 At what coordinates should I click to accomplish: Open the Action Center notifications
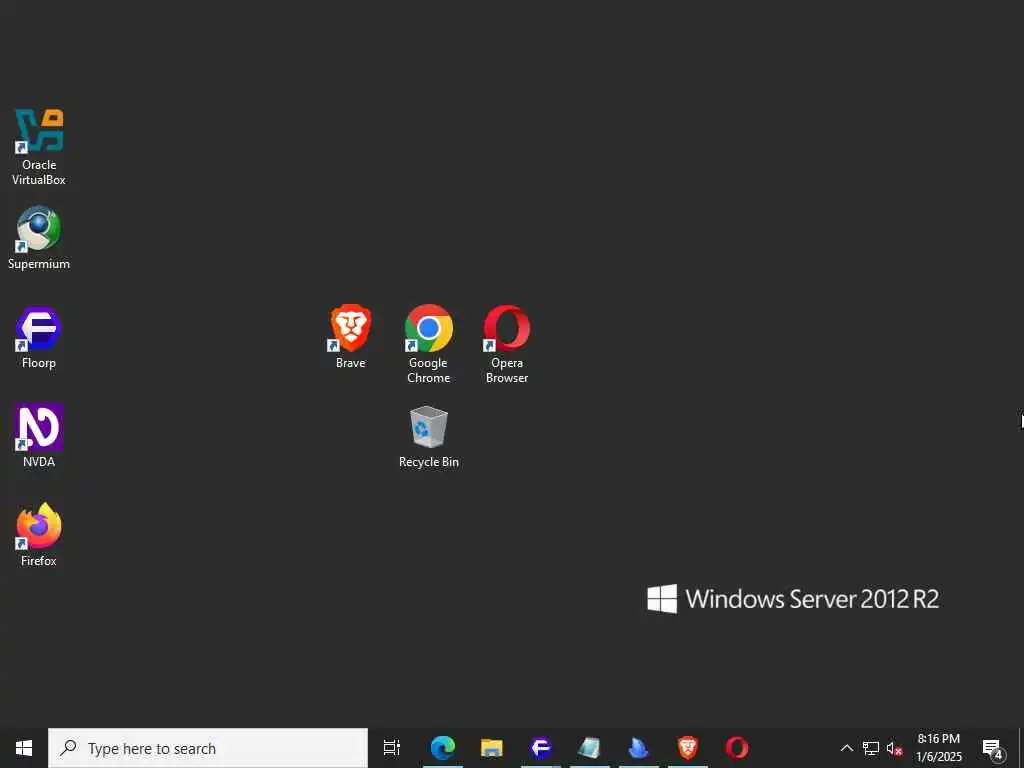(993, 748)
